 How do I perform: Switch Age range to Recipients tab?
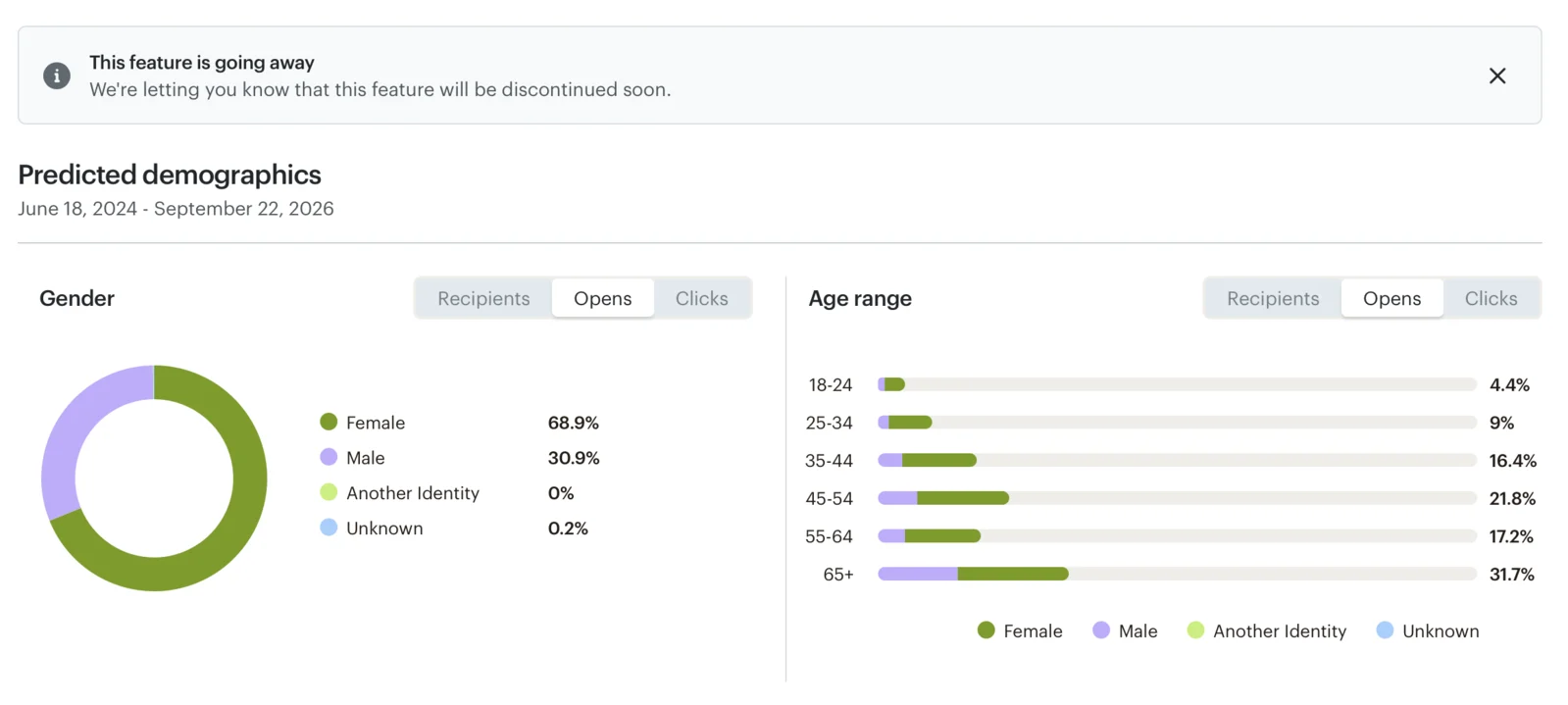(1273, 298)
